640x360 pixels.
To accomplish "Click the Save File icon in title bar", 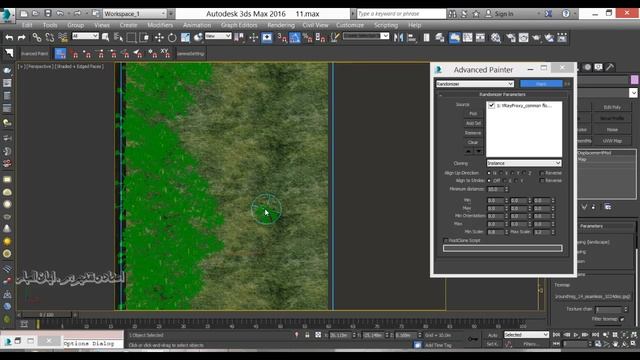I will tap(48, 13).
